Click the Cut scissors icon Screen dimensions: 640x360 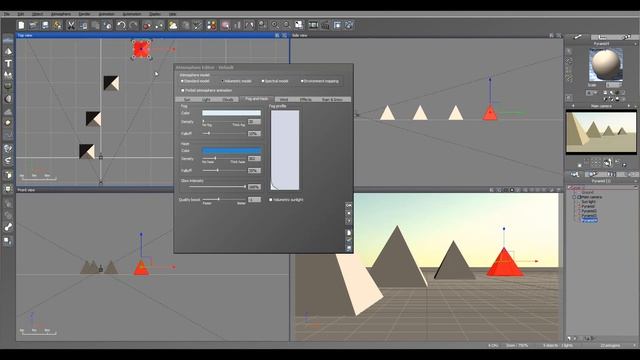tap(71, 25)
